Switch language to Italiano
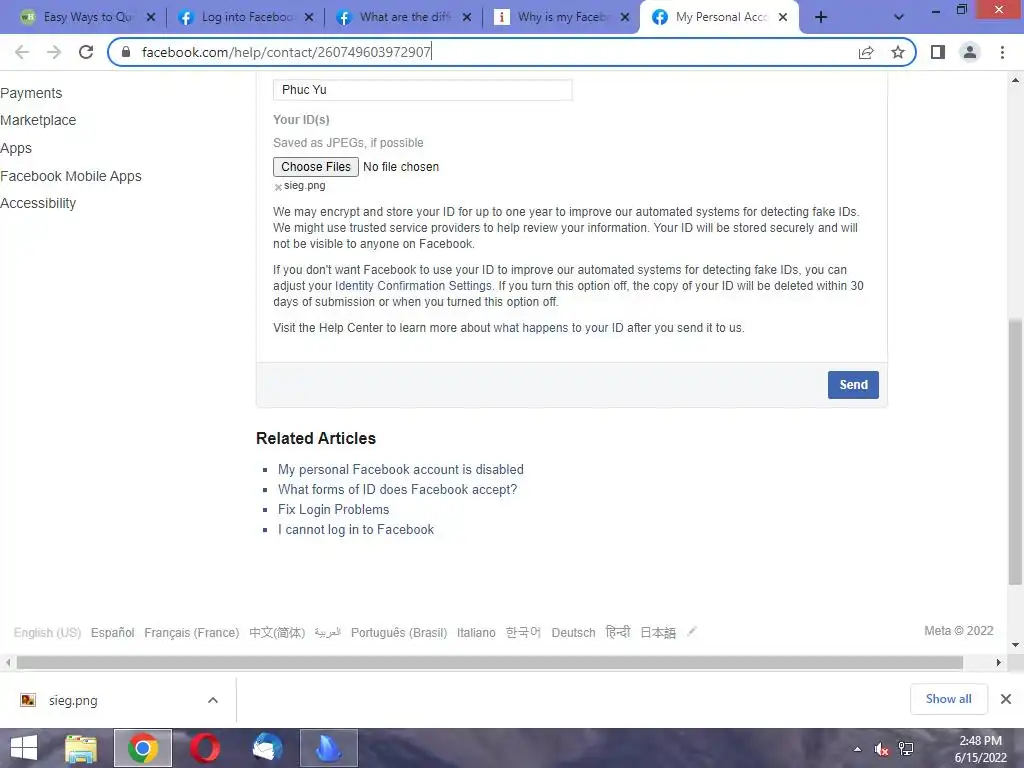Image resolution: width=1024 pixels, height=768 pixels. 476,633
